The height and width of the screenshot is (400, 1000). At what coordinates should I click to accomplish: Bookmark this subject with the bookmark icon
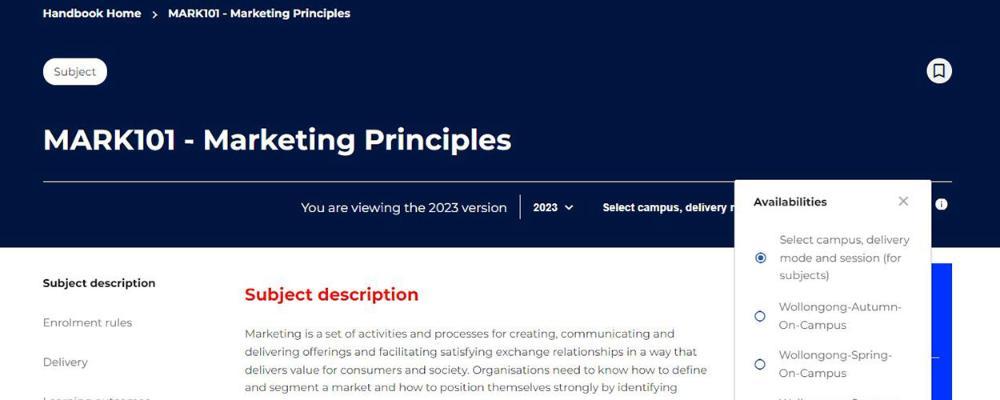pos(938,71)
